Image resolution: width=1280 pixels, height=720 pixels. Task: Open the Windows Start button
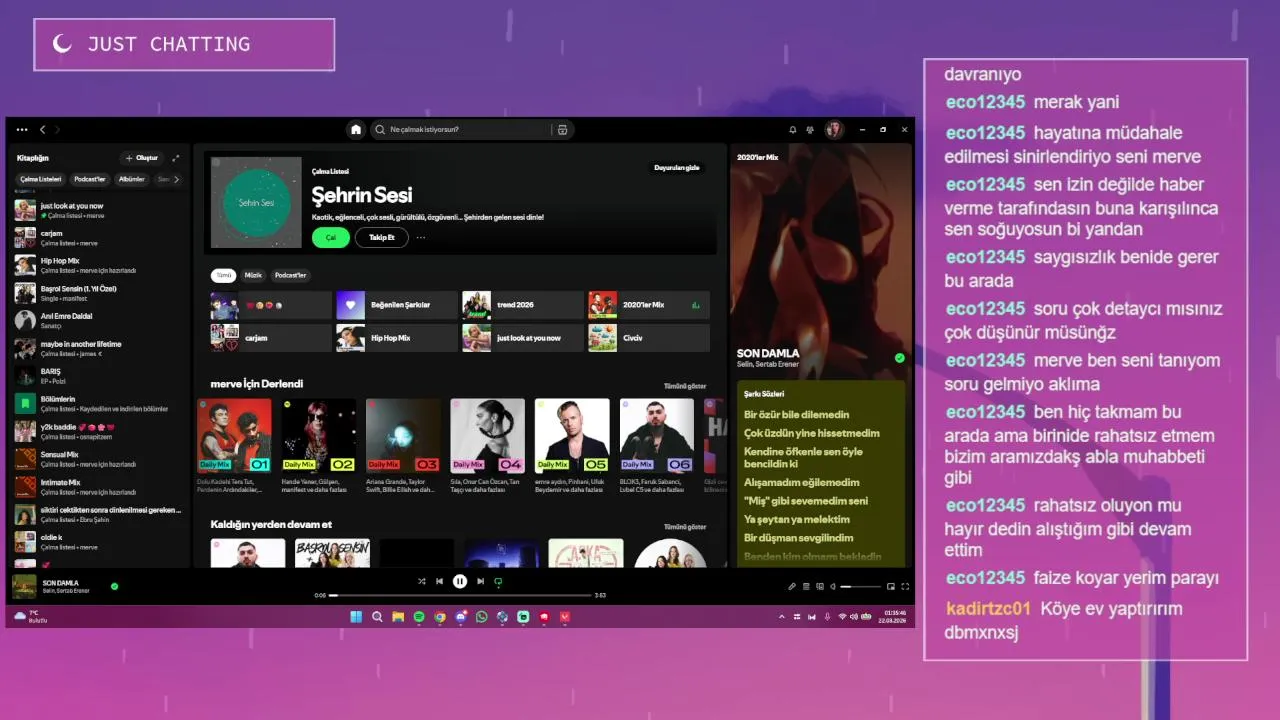pos(356,617)
